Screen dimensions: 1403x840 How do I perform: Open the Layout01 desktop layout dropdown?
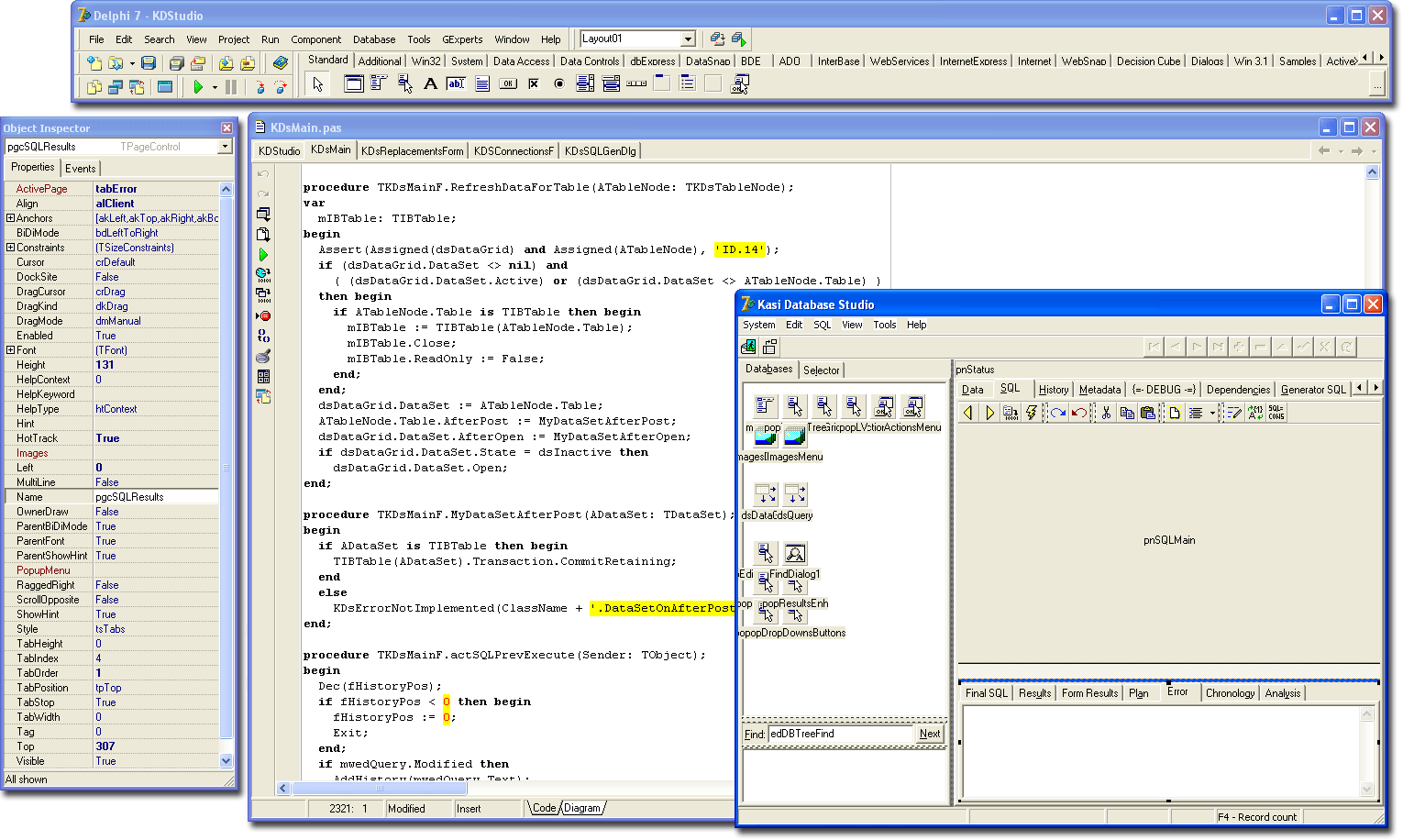(x=688, y=39)
